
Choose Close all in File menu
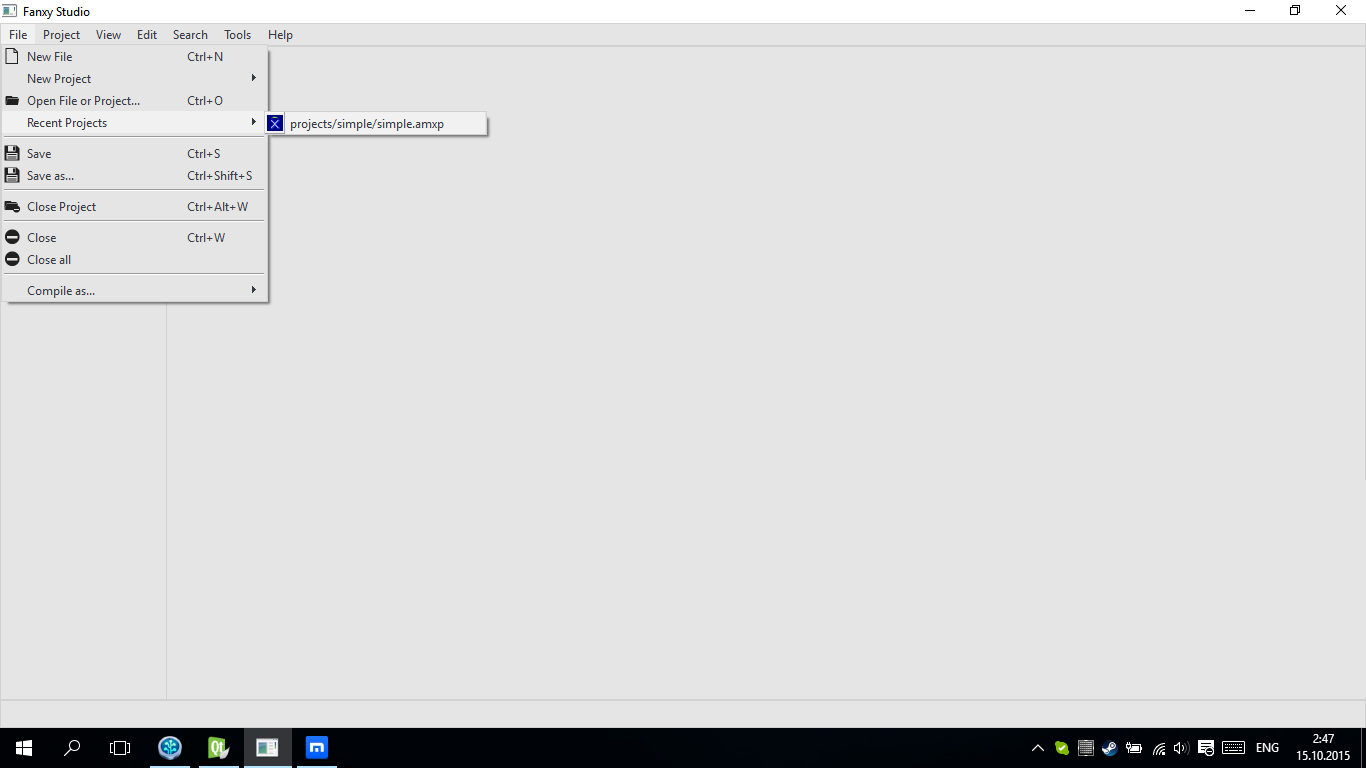click(x=134, y=260)
